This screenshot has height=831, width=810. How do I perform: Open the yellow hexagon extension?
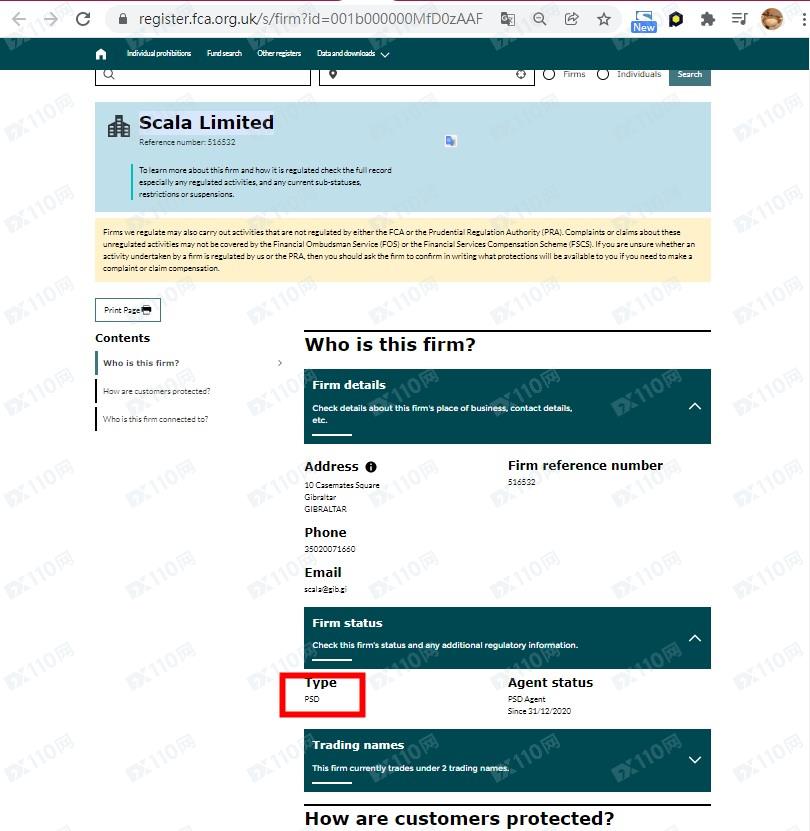click(676, 20)
